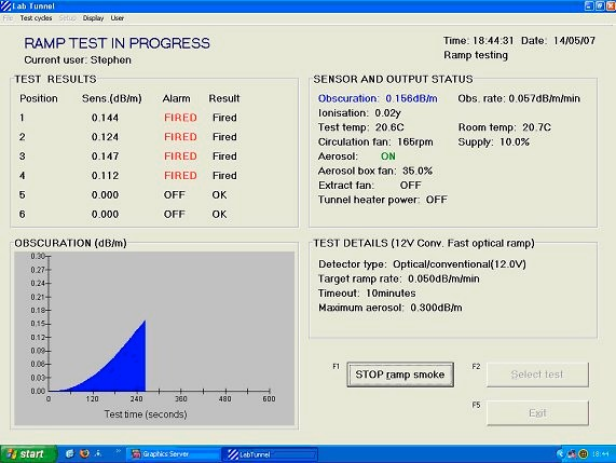
Task: Expand the quick launch chevron
Action: pos(118,452)
